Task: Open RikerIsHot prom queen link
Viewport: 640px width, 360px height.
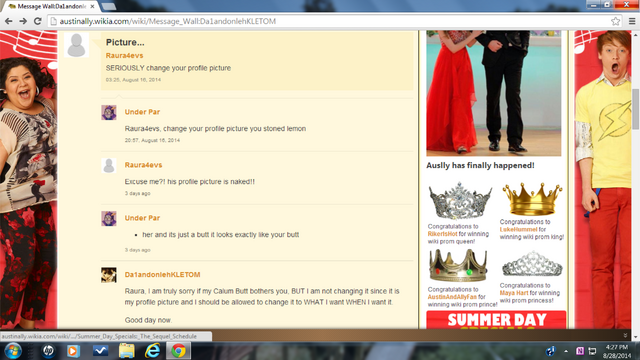Action: 442,234
